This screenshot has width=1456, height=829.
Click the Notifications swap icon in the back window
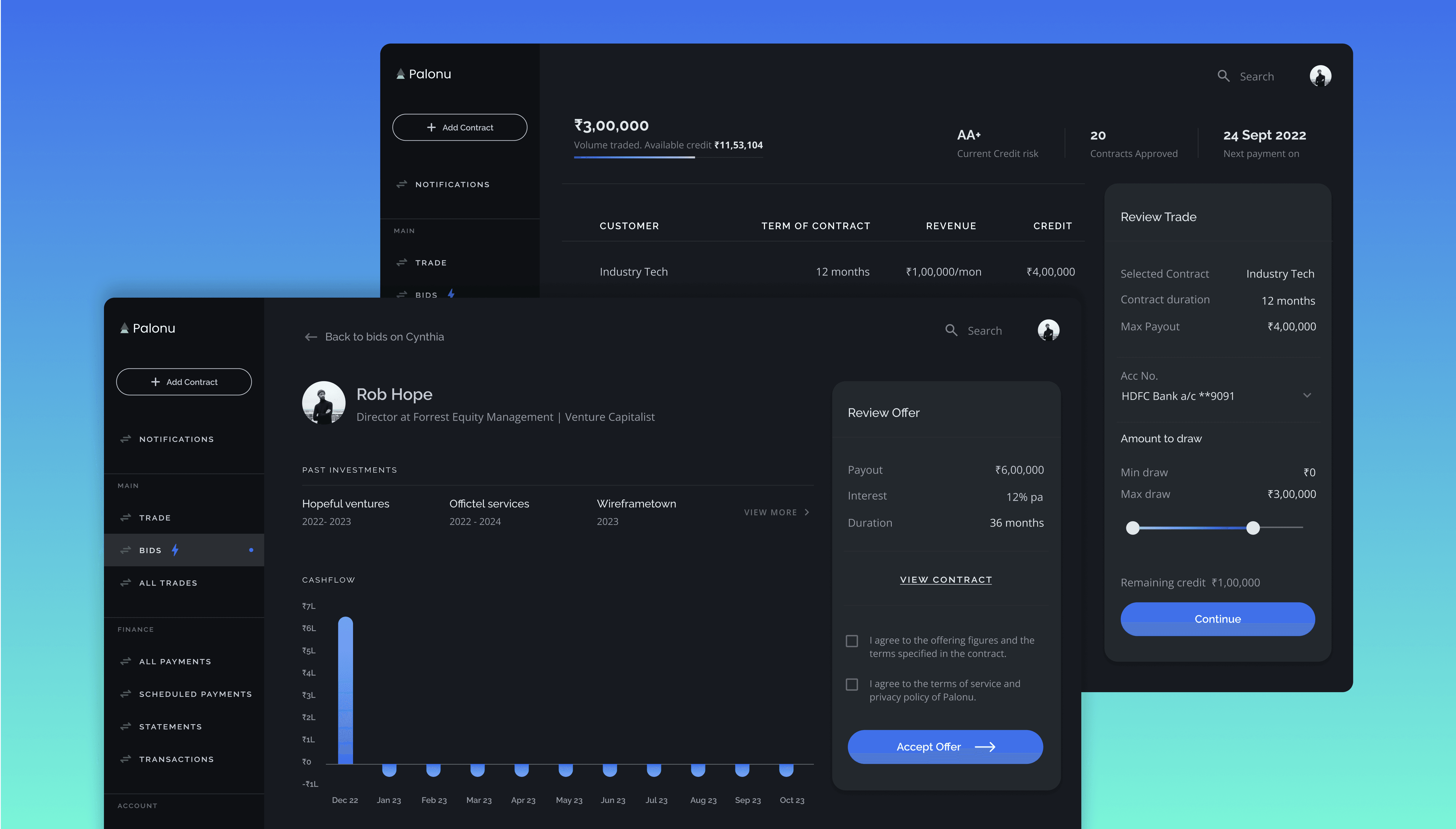[x=402, y=184]
